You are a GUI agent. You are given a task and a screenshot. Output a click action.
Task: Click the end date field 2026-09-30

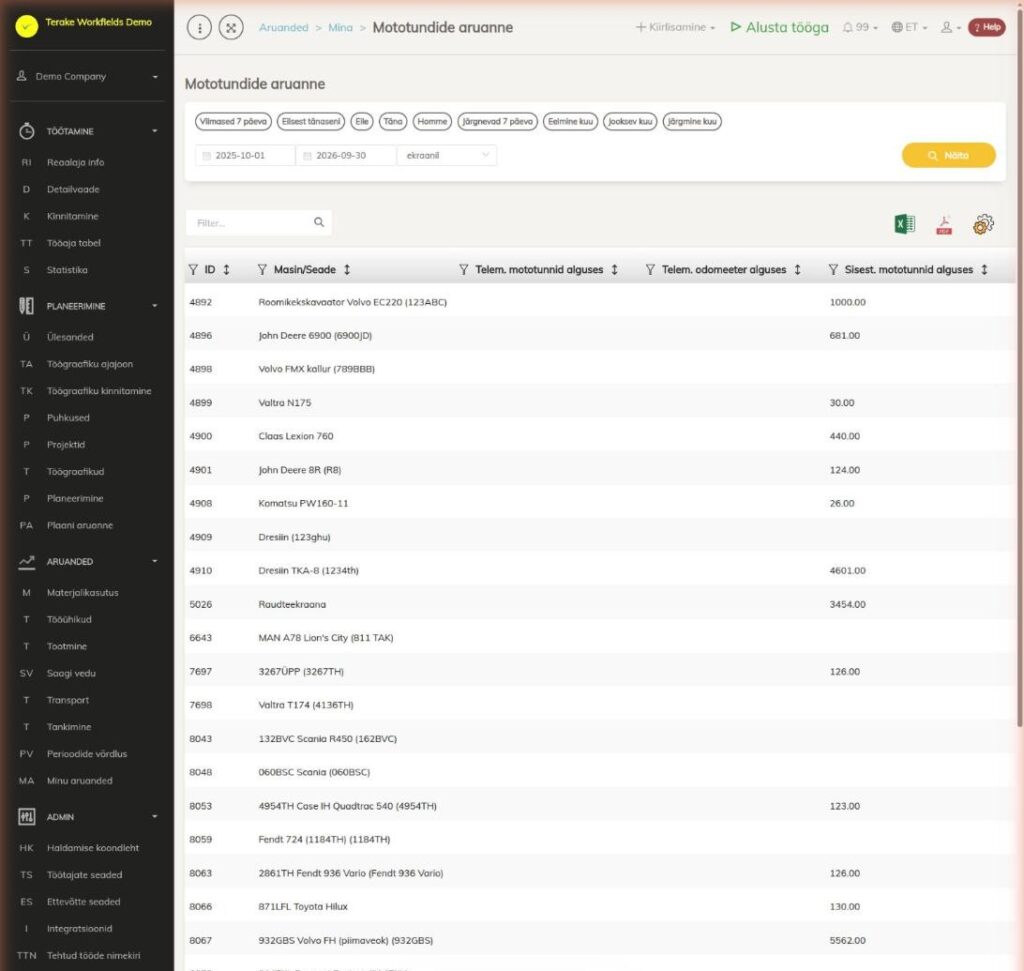coord(346,155)
